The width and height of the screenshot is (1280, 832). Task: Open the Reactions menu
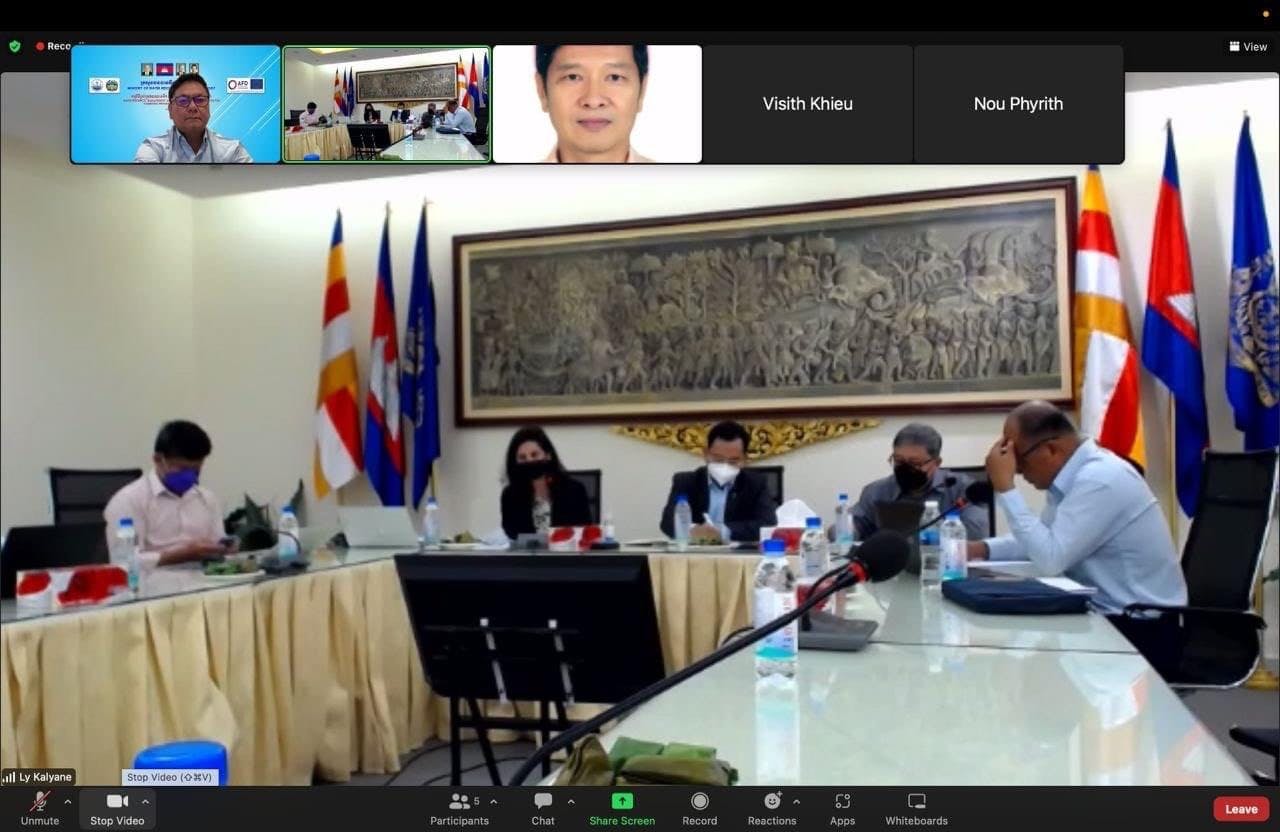point(772,808)
